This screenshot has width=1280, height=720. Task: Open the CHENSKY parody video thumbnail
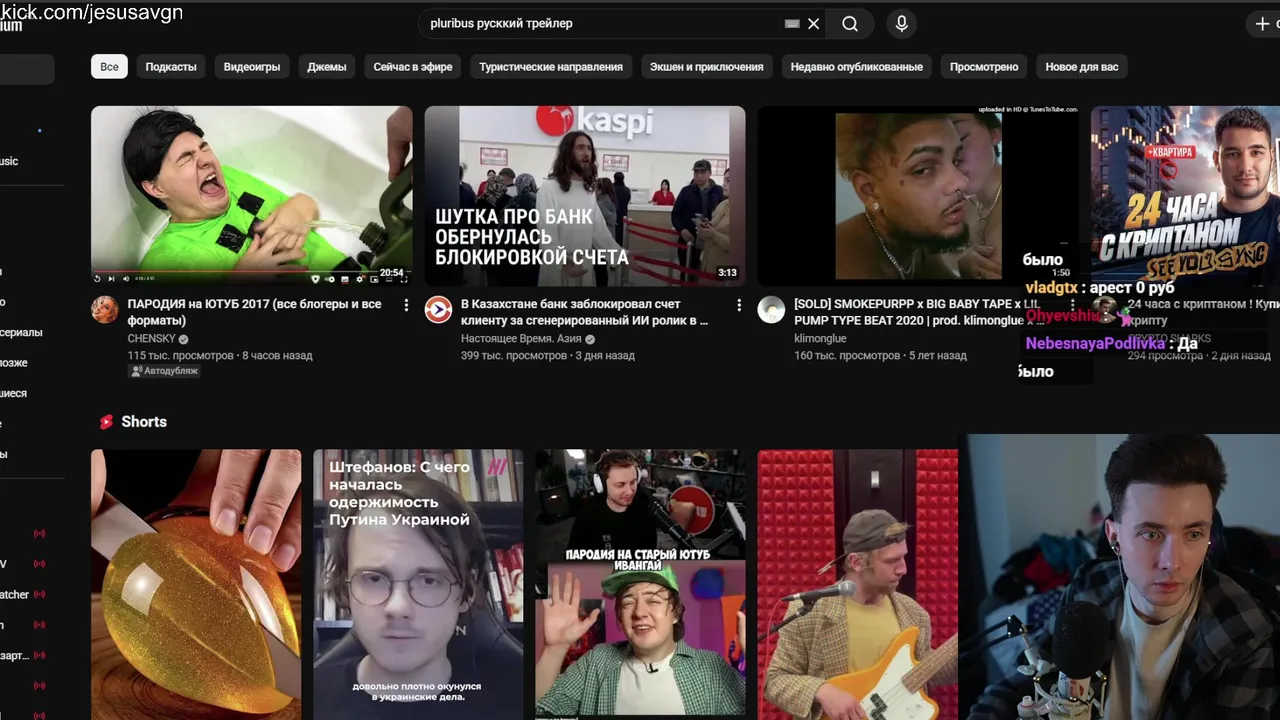coord(251,196)
